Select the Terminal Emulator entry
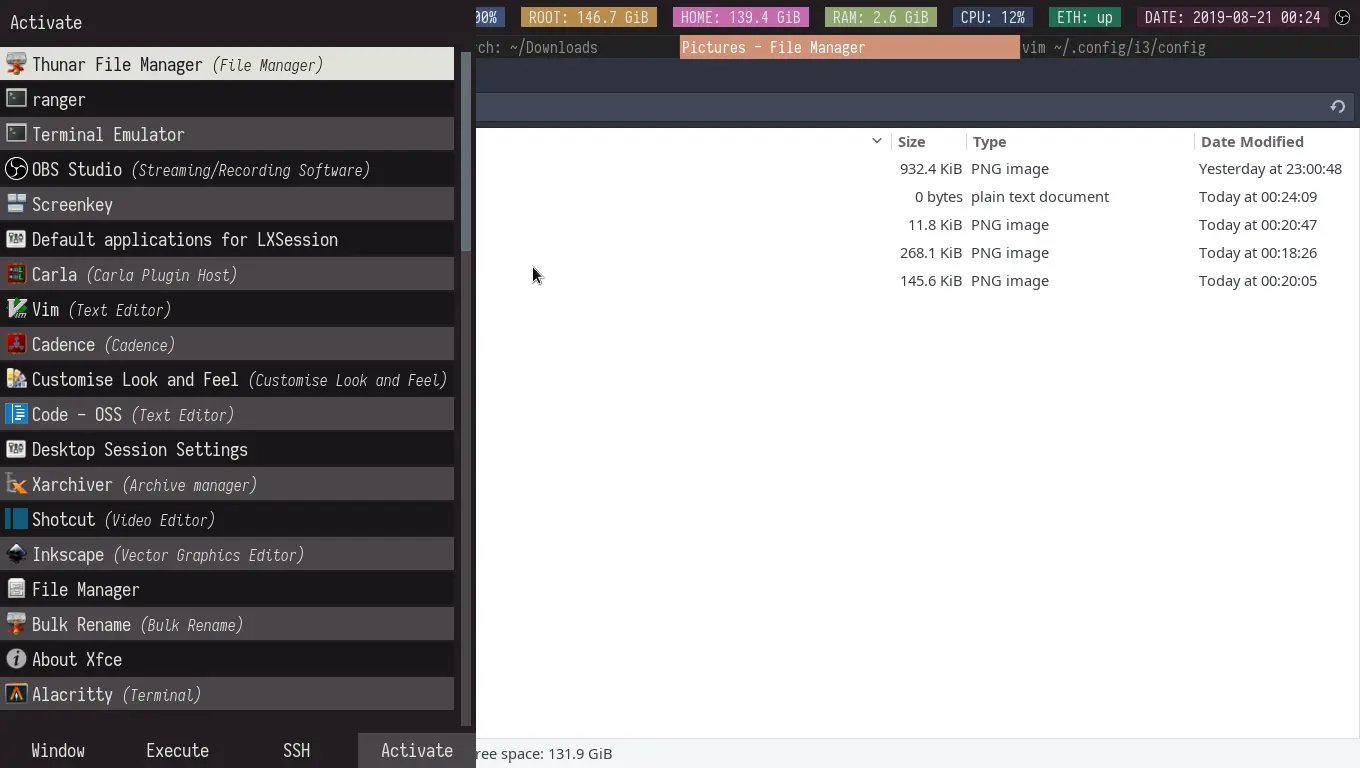 pos(227,134)
